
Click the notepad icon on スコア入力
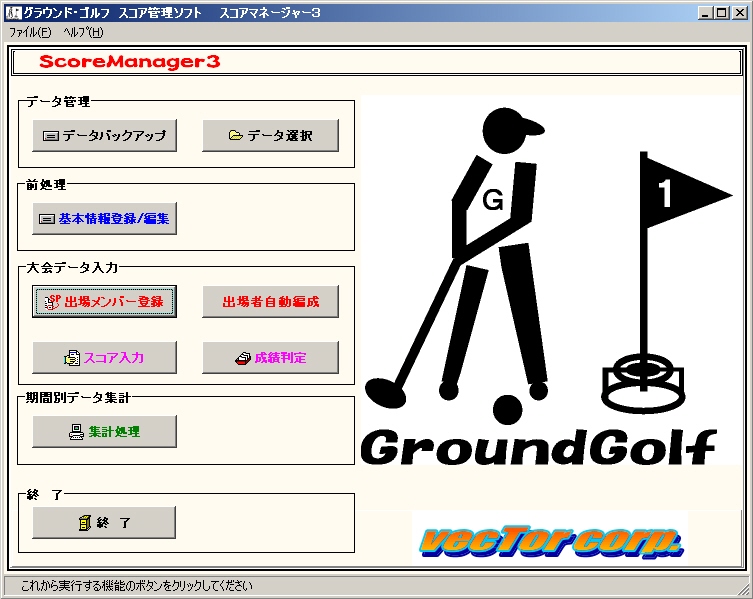[72, 358]
